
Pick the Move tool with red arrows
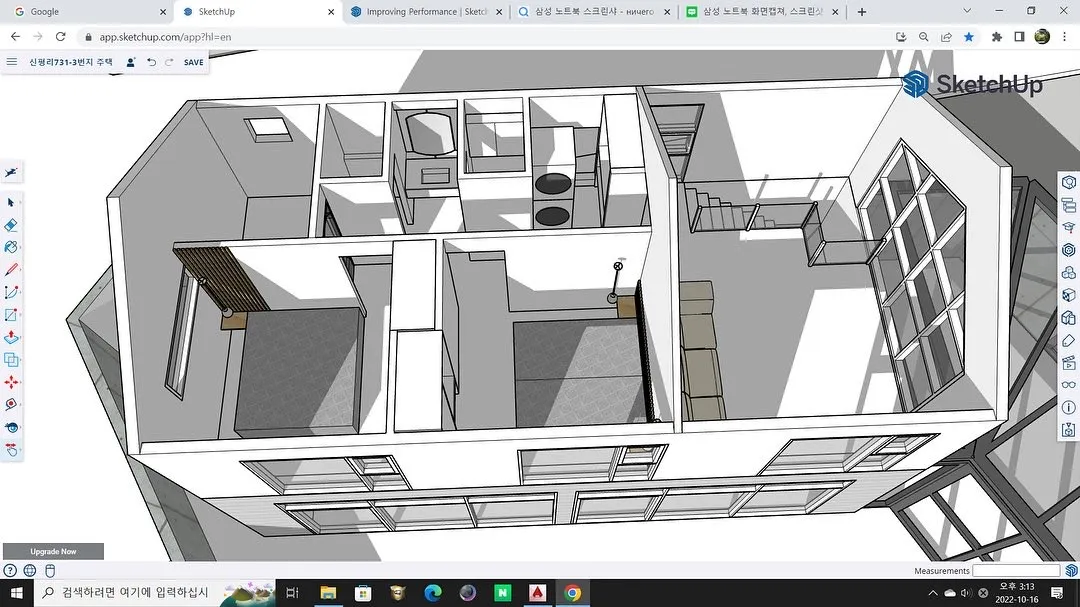[x=12, y=382]
